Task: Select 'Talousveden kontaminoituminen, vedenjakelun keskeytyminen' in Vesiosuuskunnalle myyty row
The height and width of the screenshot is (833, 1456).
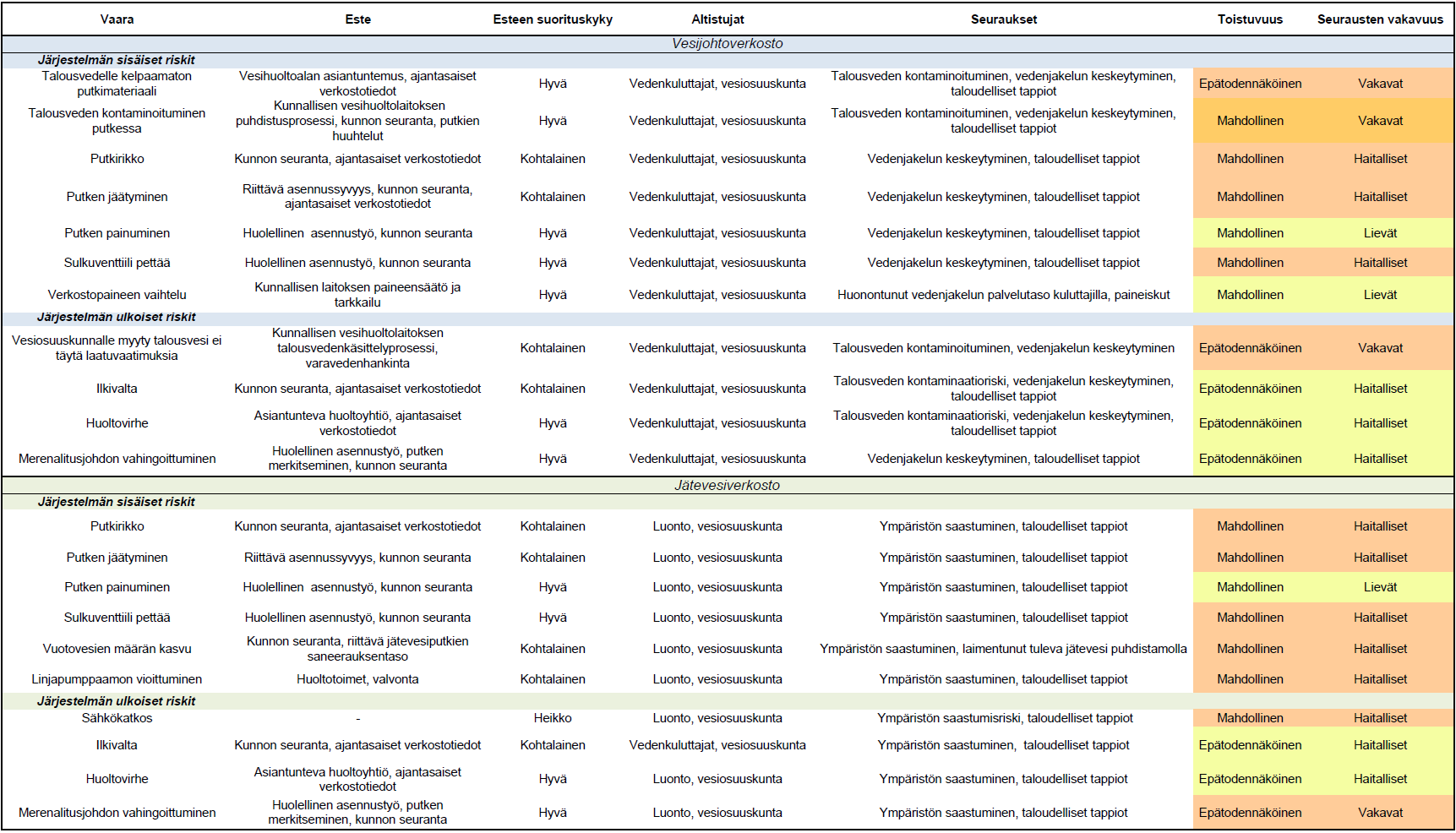Action: (1003, 348)
